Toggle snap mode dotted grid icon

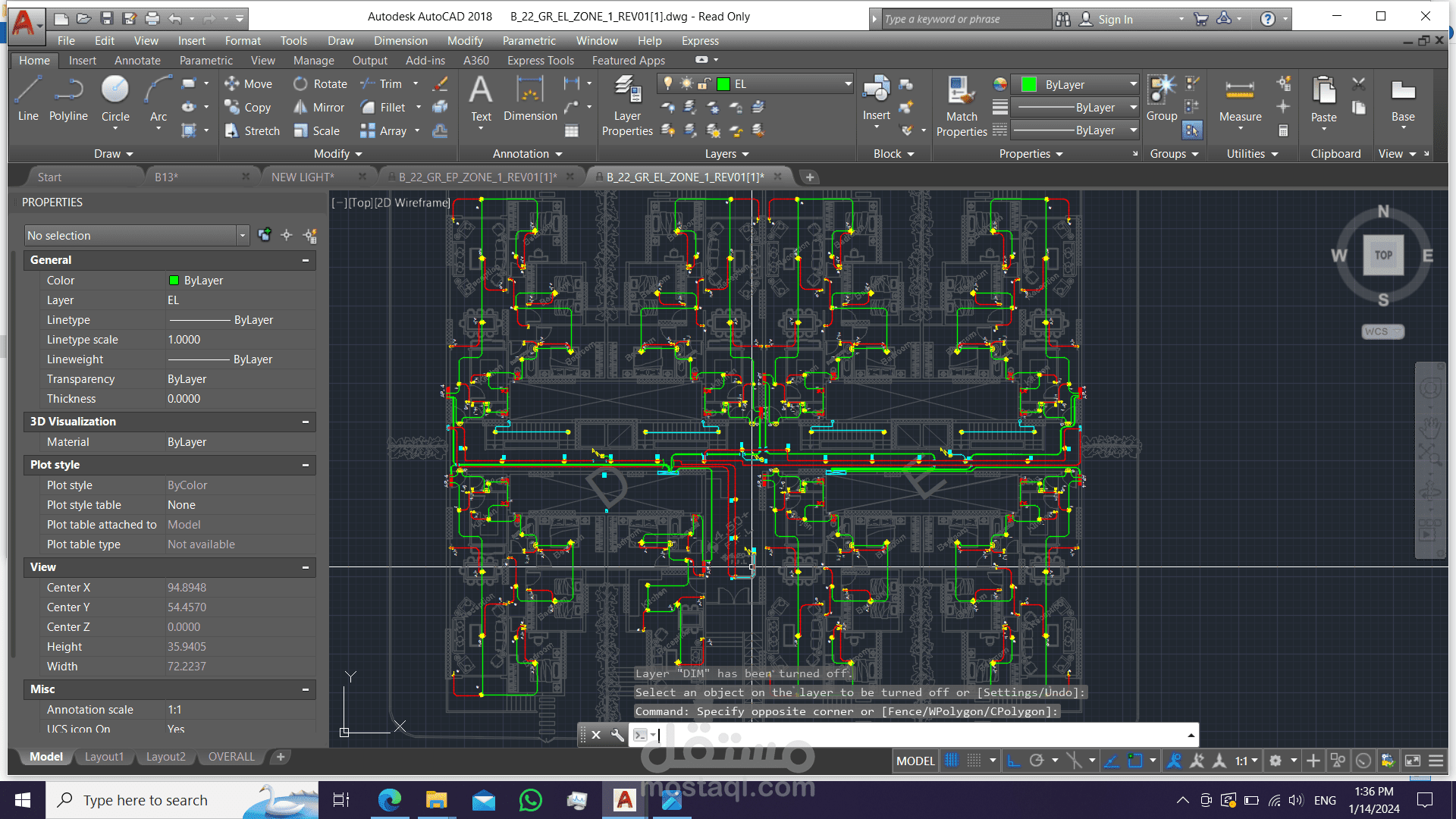[974, 761]
